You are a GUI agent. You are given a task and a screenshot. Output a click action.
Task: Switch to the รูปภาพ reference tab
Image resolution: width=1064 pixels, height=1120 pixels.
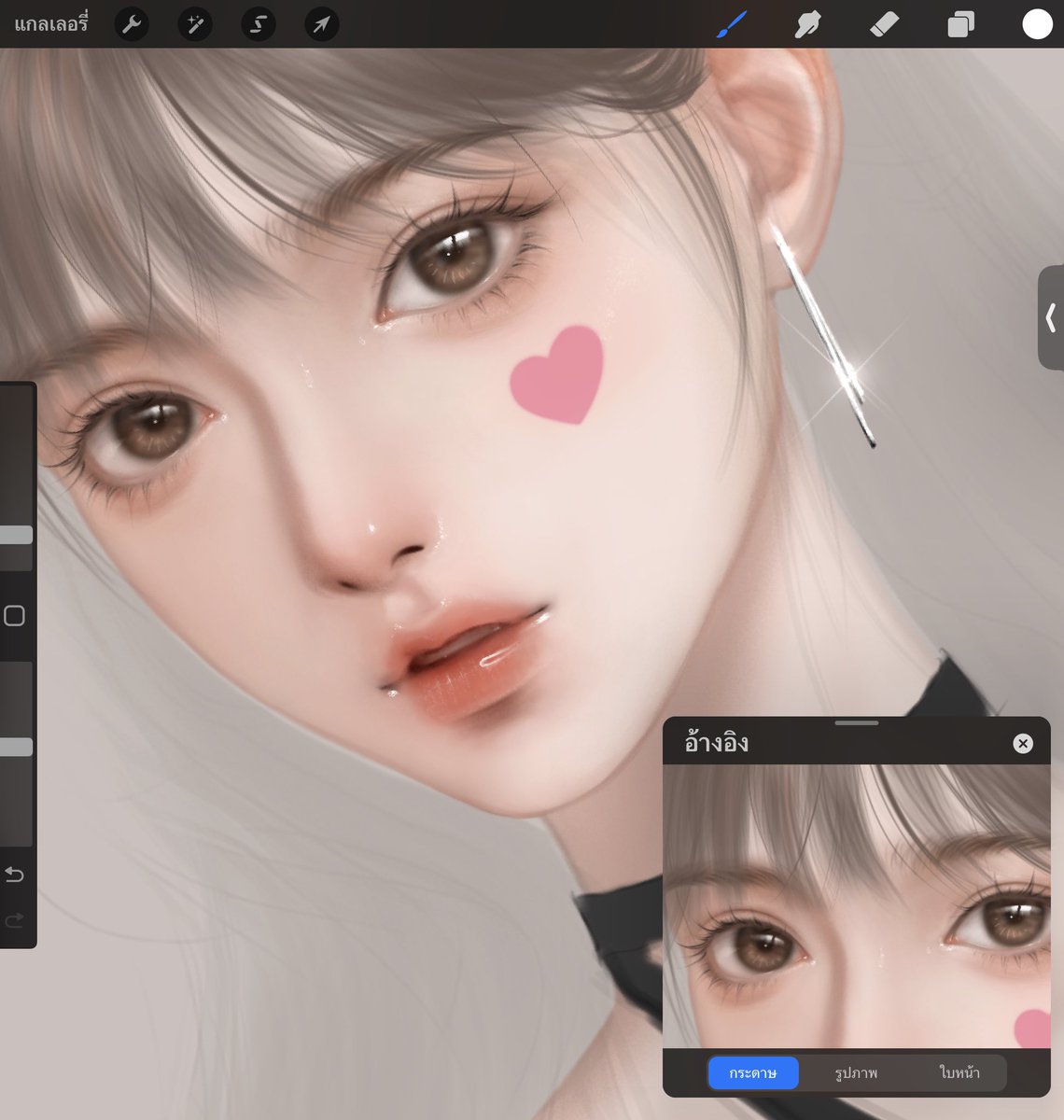(x=854, y=1072)
